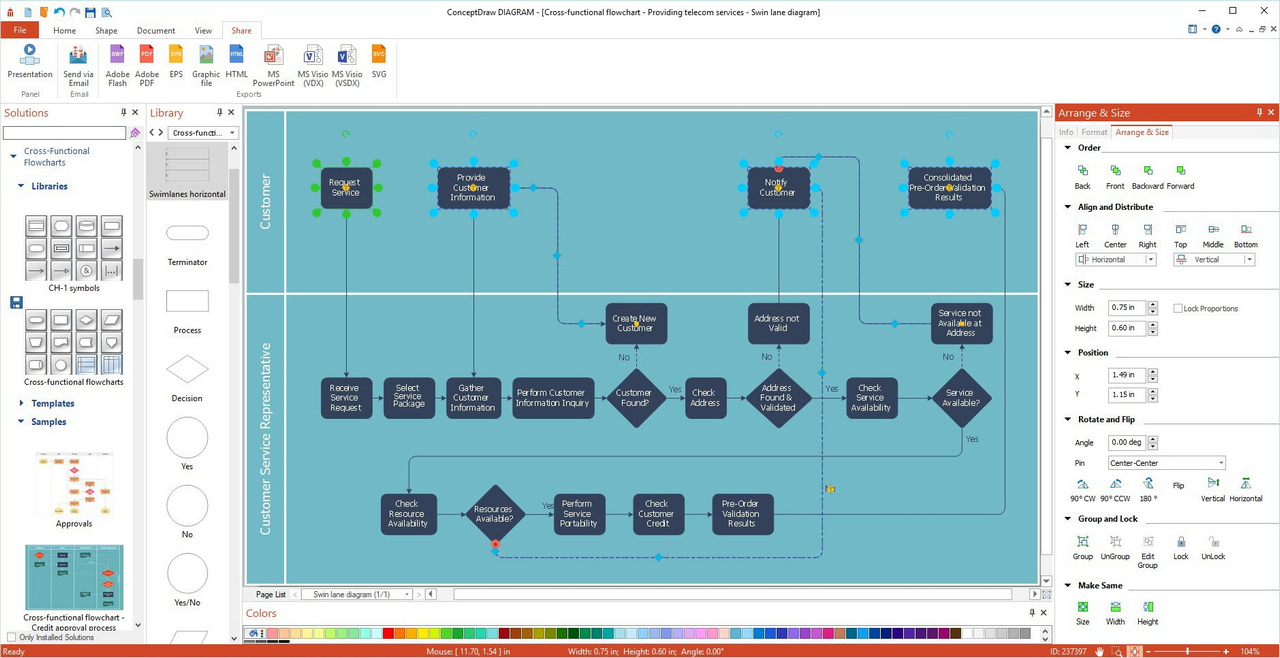Expand the Templates section
The width and height of the screenshot is (1280, 658).
coord(21,403)
